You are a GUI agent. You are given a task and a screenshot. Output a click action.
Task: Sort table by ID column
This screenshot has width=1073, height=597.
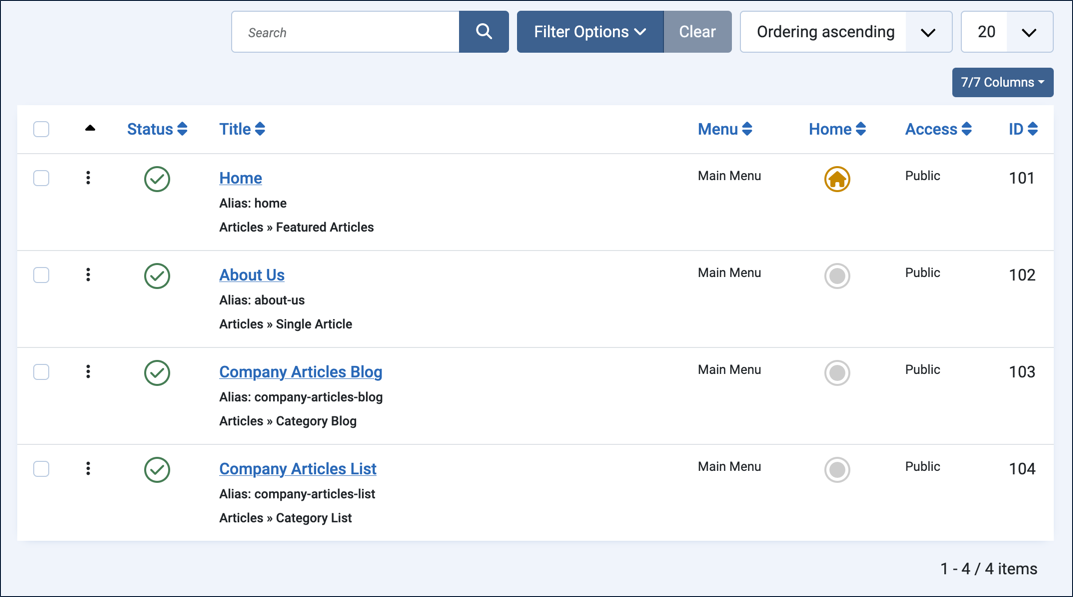[x=1023, y=129]
